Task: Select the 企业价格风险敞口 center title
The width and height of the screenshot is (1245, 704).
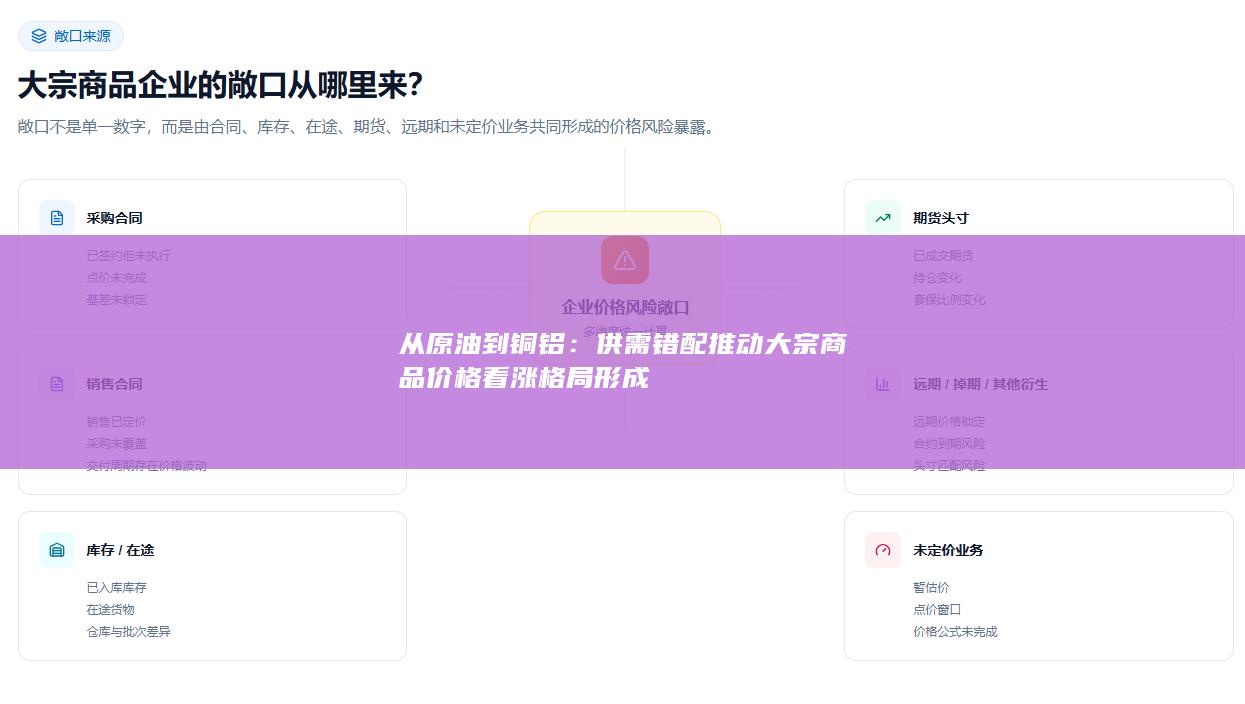Action: (625, 308)
